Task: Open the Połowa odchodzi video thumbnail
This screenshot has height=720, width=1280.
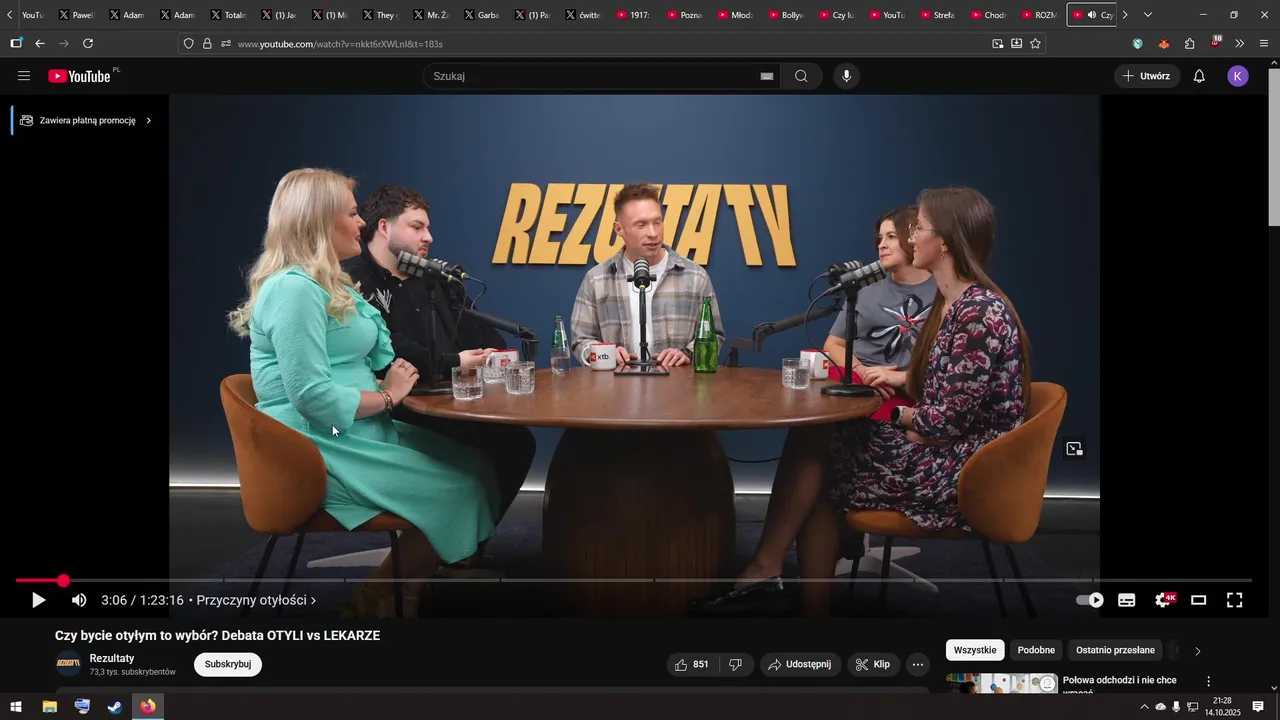Action: [1002, 683]
